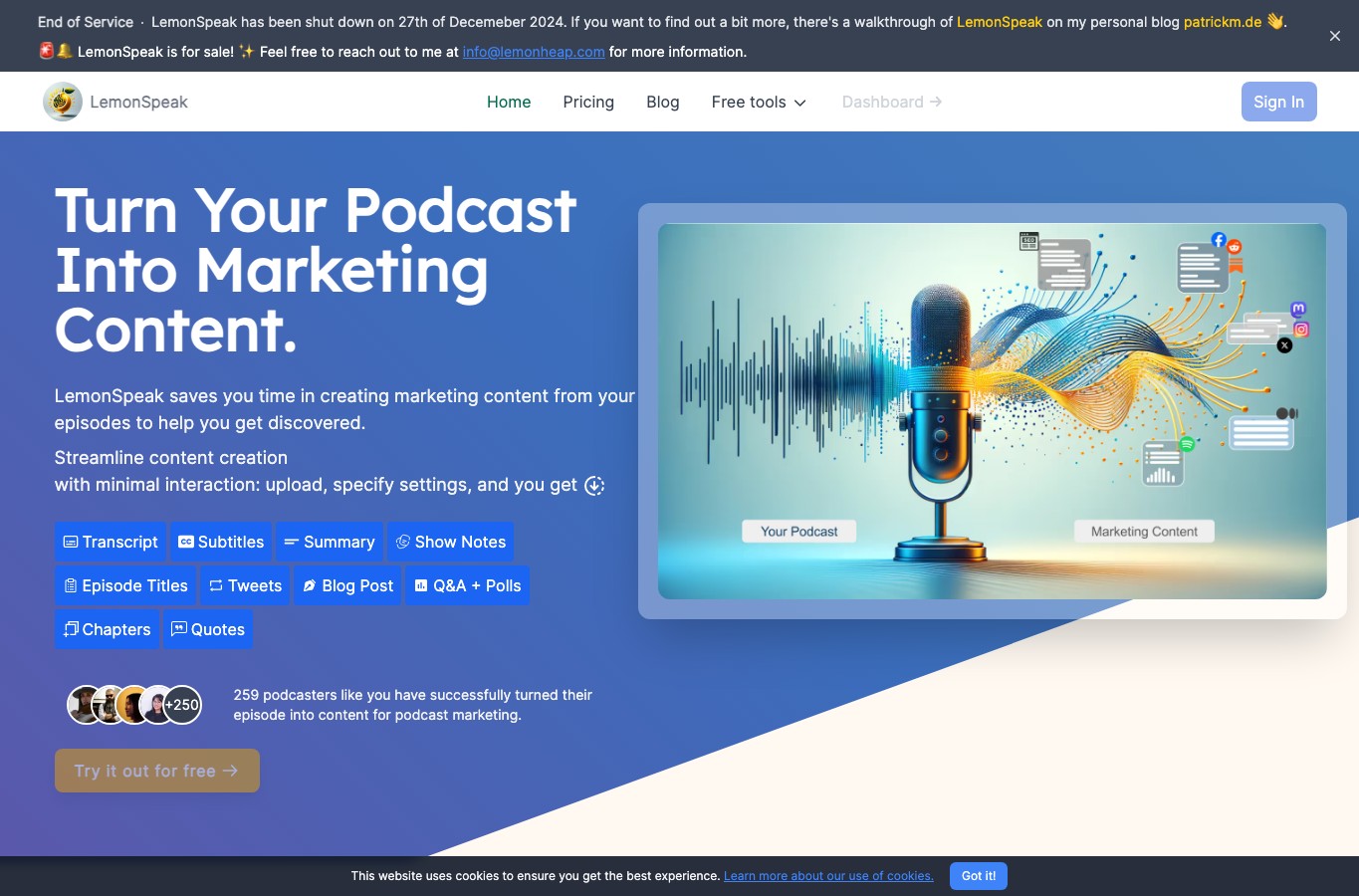Screen dimensions: 1359x896
Task: Click the circled down-arrow after 'you get'
Action: 594,486
